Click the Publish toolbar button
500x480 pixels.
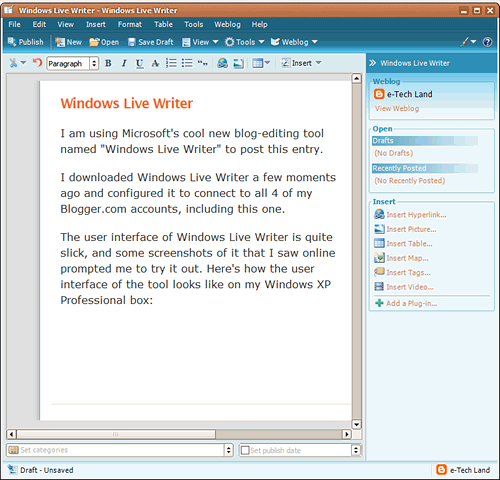coord(26,42)
